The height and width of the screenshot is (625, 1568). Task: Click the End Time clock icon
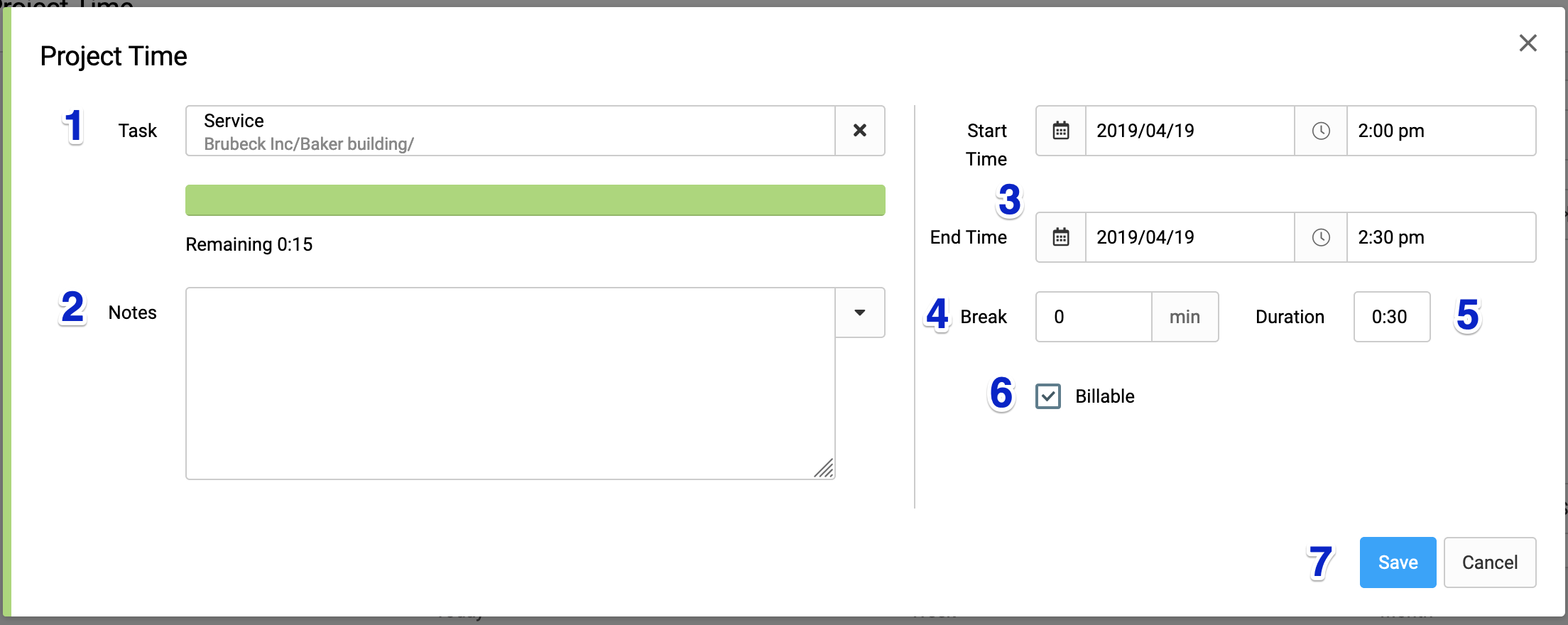coord(1321,237)
